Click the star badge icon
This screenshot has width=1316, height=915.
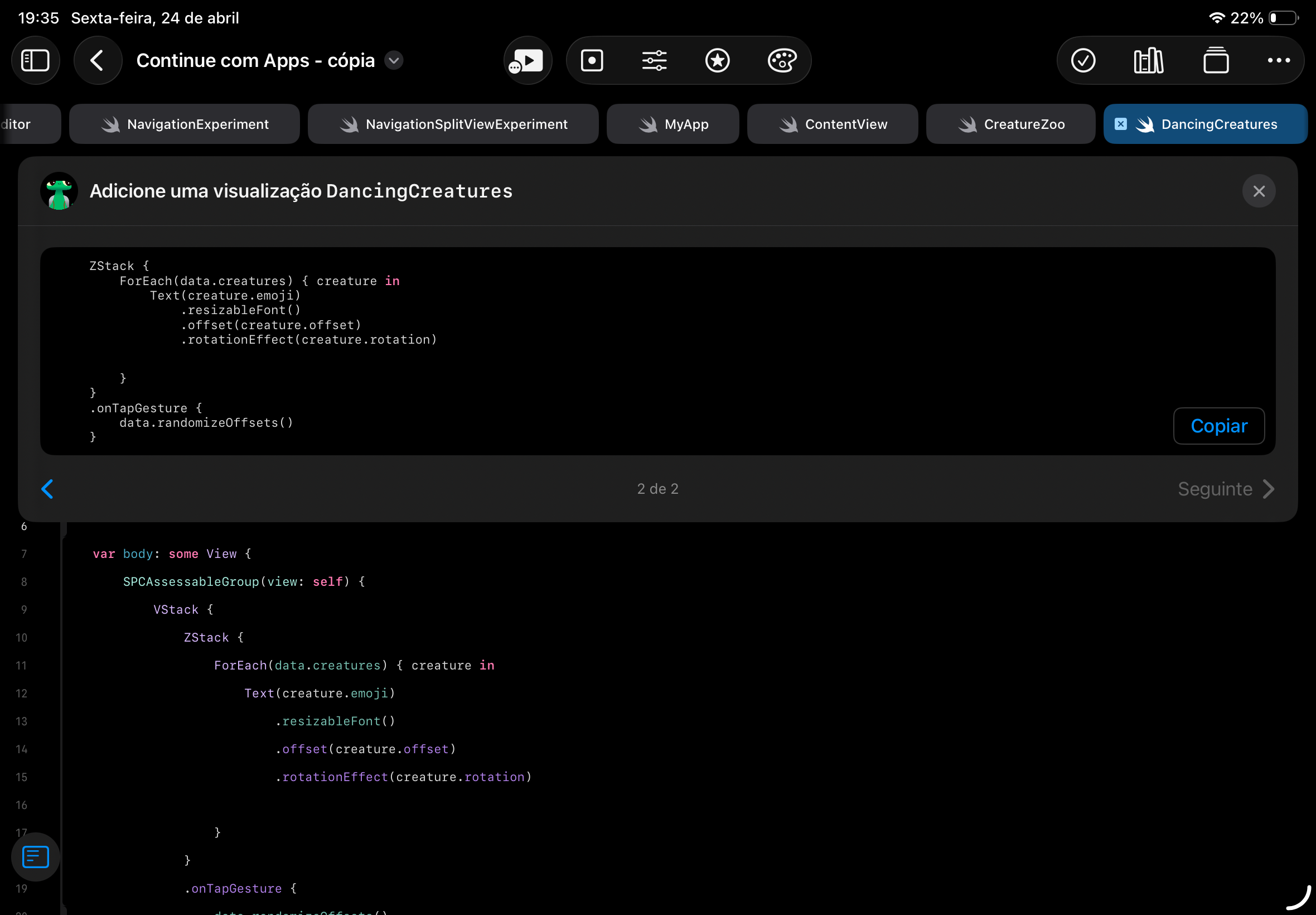[x=717, y=60]
